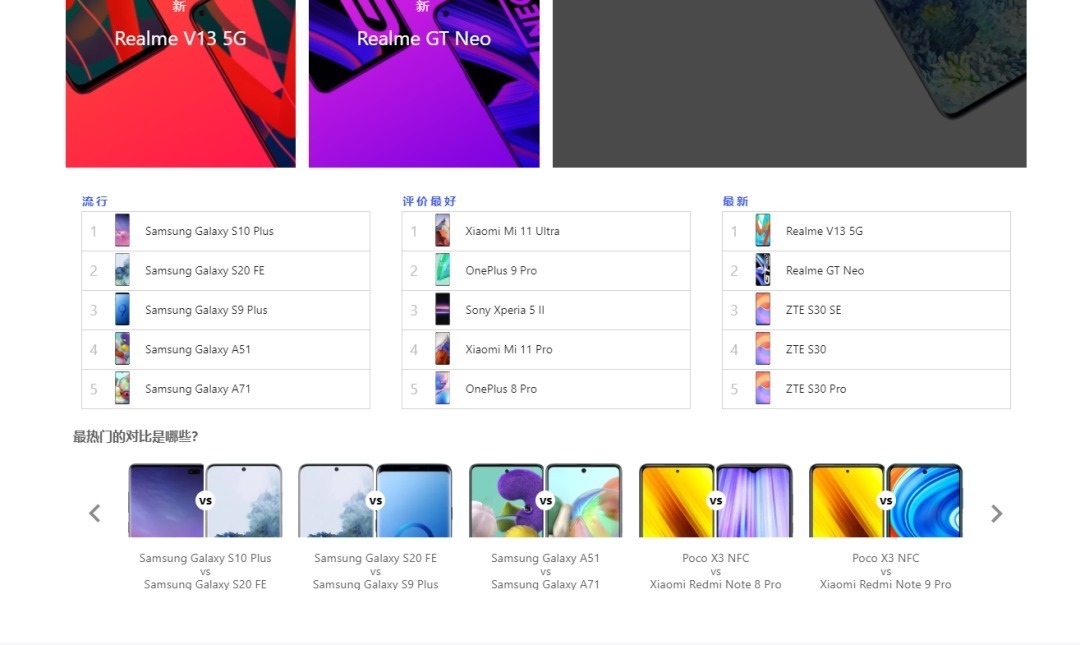Click the Sony Xperia 5 II phone icon

(x=443, y=309)
